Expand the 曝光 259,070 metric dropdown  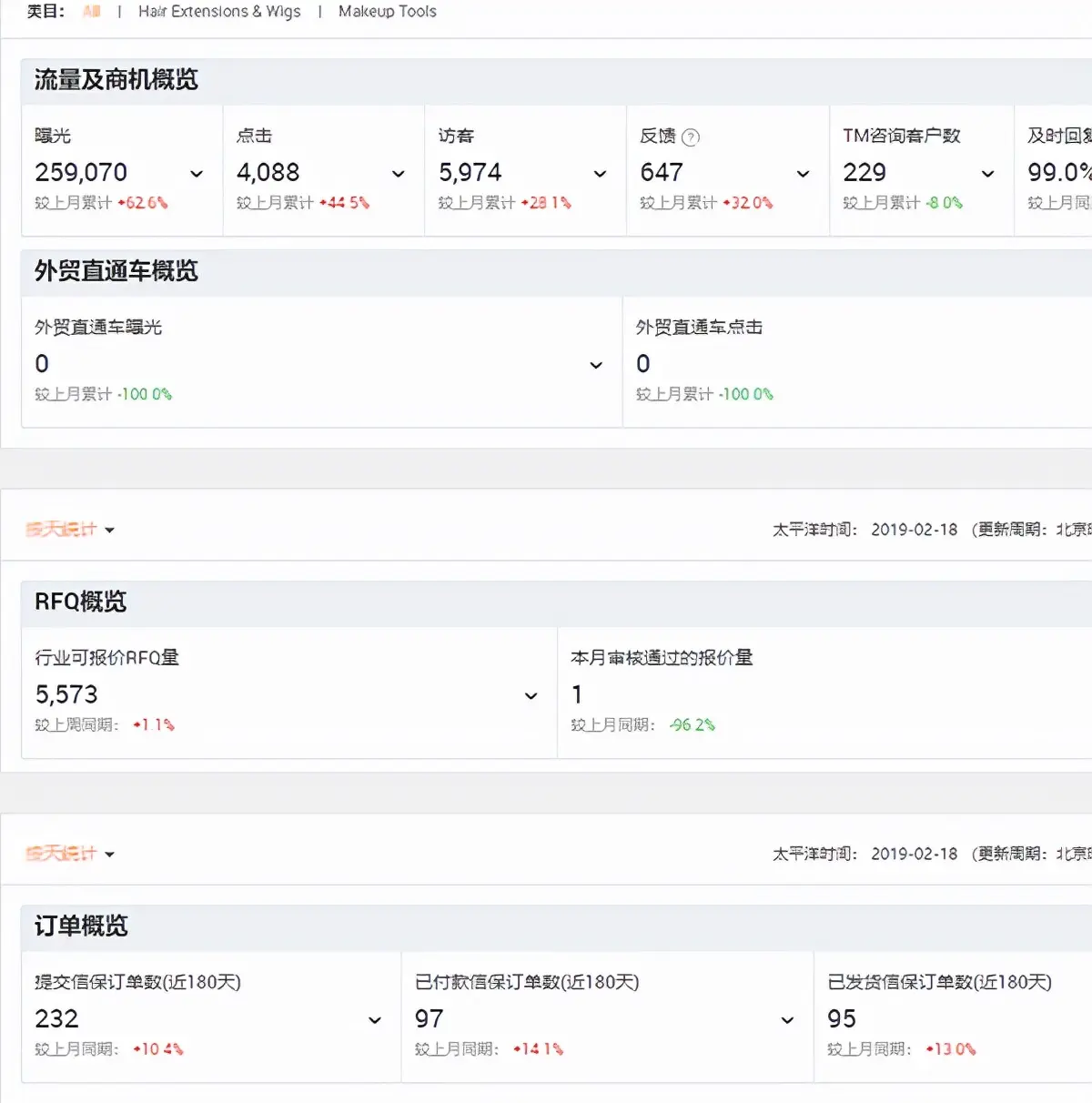[x=197, y=174]
